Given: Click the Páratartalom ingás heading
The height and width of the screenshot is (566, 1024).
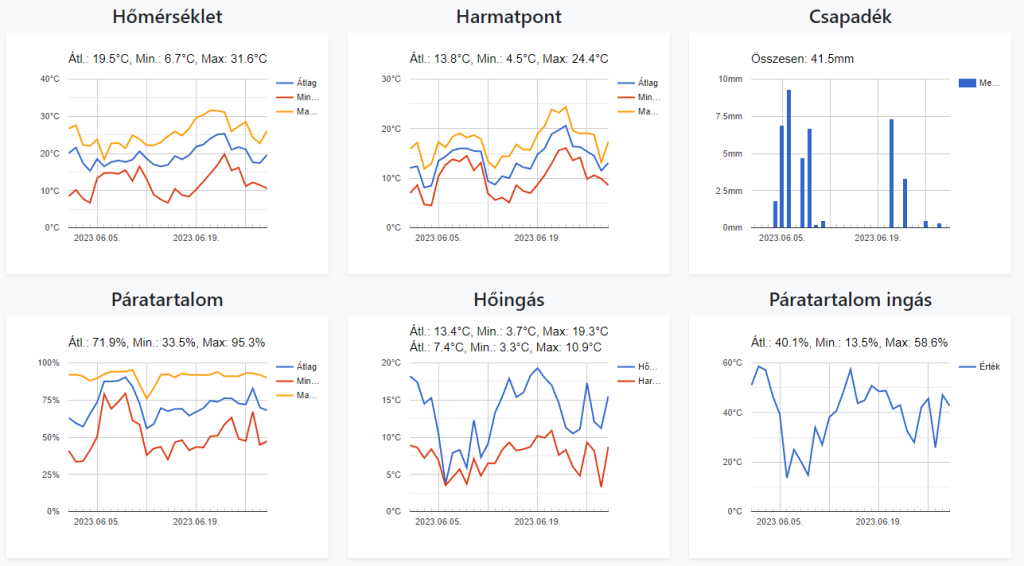Looking at the screenshot, I should tap(851, 300).
